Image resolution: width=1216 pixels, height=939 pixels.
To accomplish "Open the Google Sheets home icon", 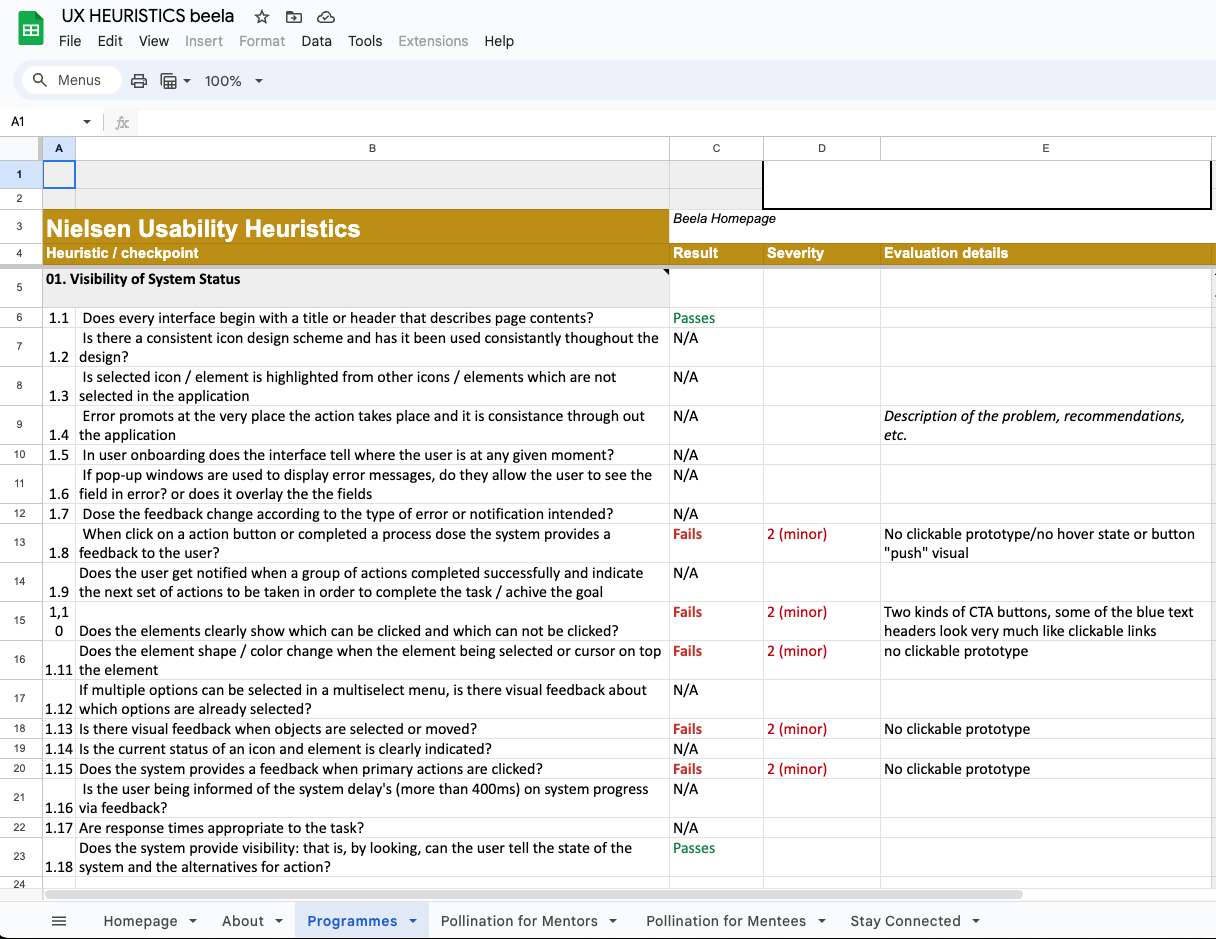I will [x=31, y=28].
